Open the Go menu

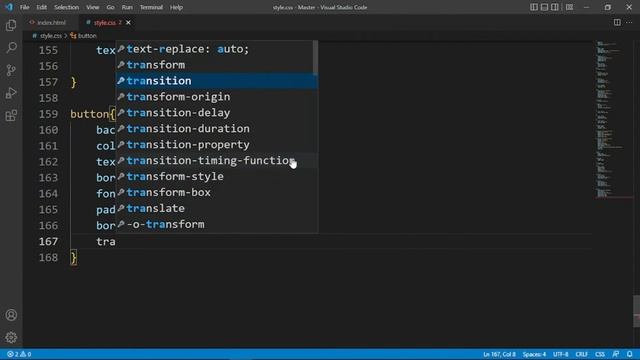coord(110,7)
